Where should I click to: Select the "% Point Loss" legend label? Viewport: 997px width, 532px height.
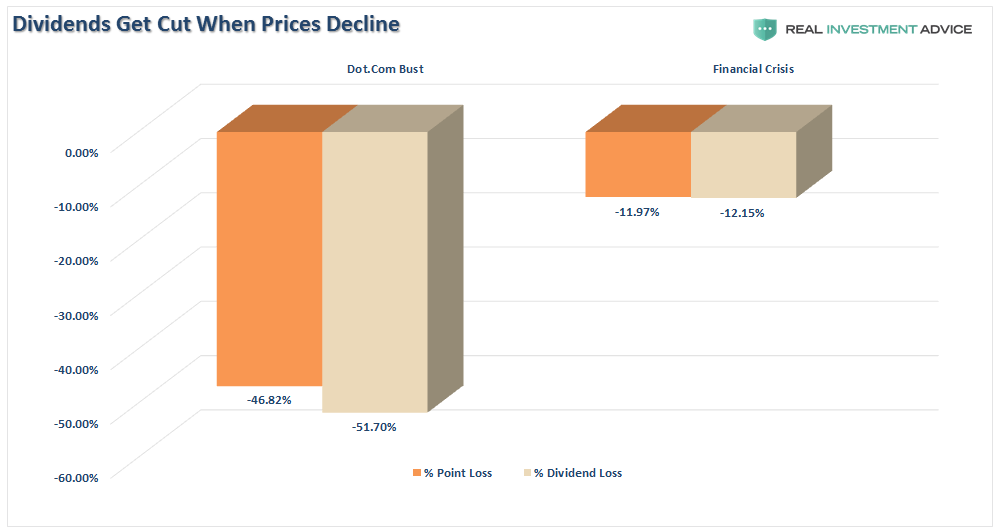[x=458, y=473]
